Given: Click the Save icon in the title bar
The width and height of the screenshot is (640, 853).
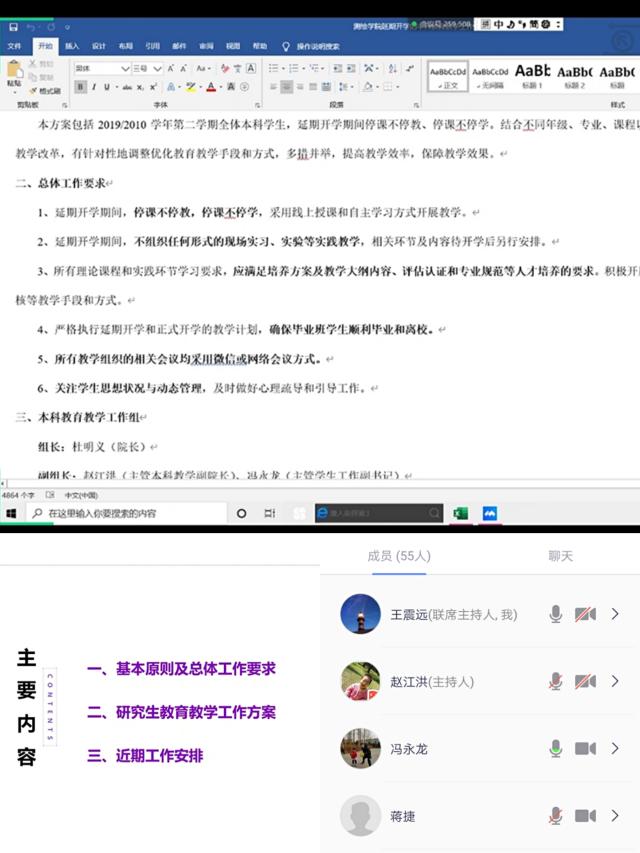Looking at the screenshot, I should point(14,26).
